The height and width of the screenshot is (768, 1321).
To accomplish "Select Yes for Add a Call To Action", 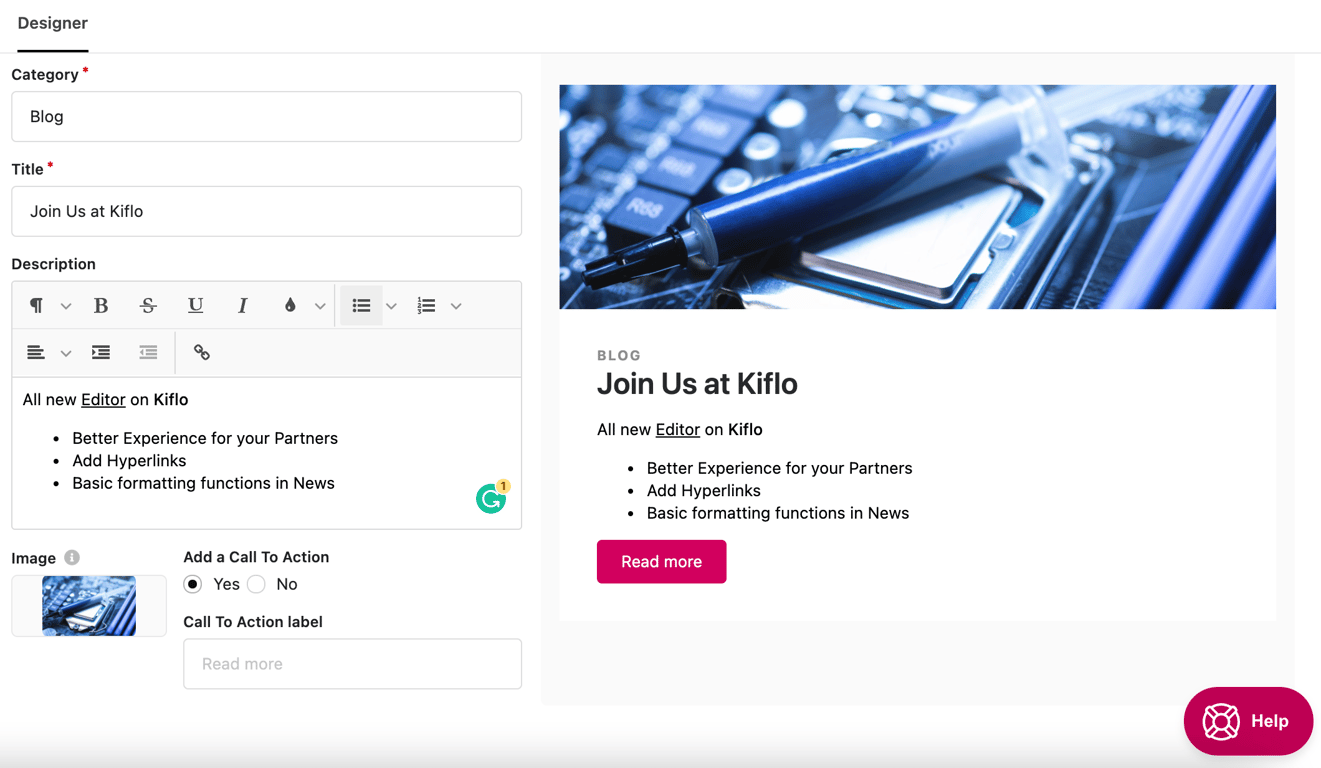I will pos(193,584).
